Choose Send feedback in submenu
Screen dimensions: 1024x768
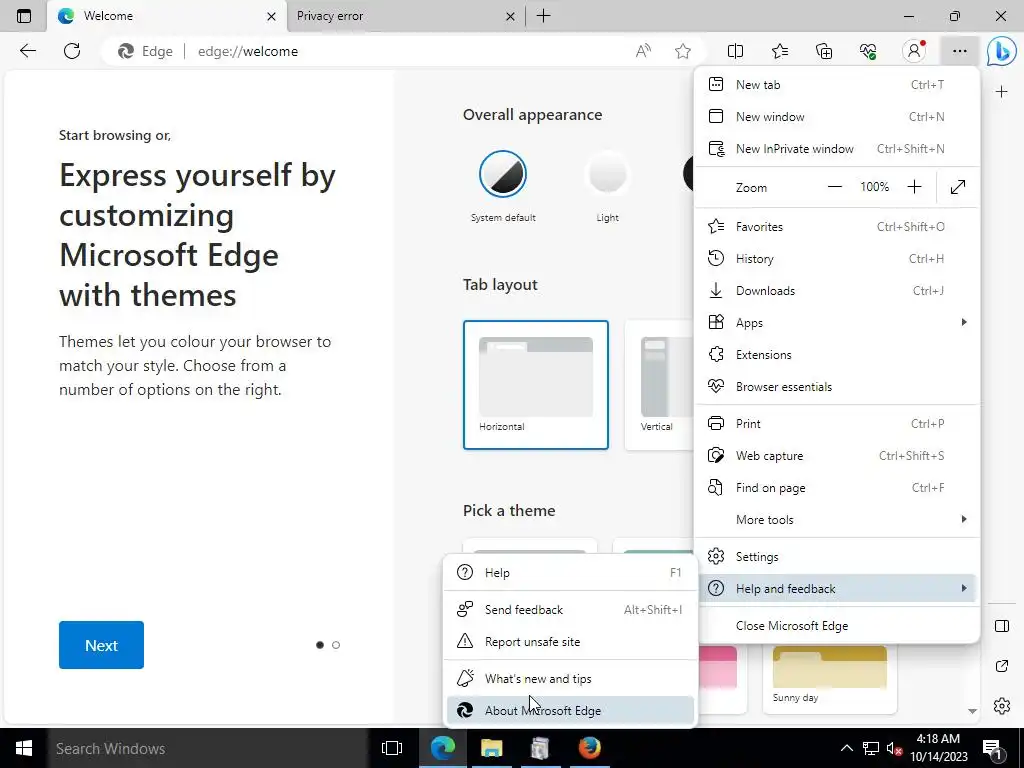click(x=570, y=609)
